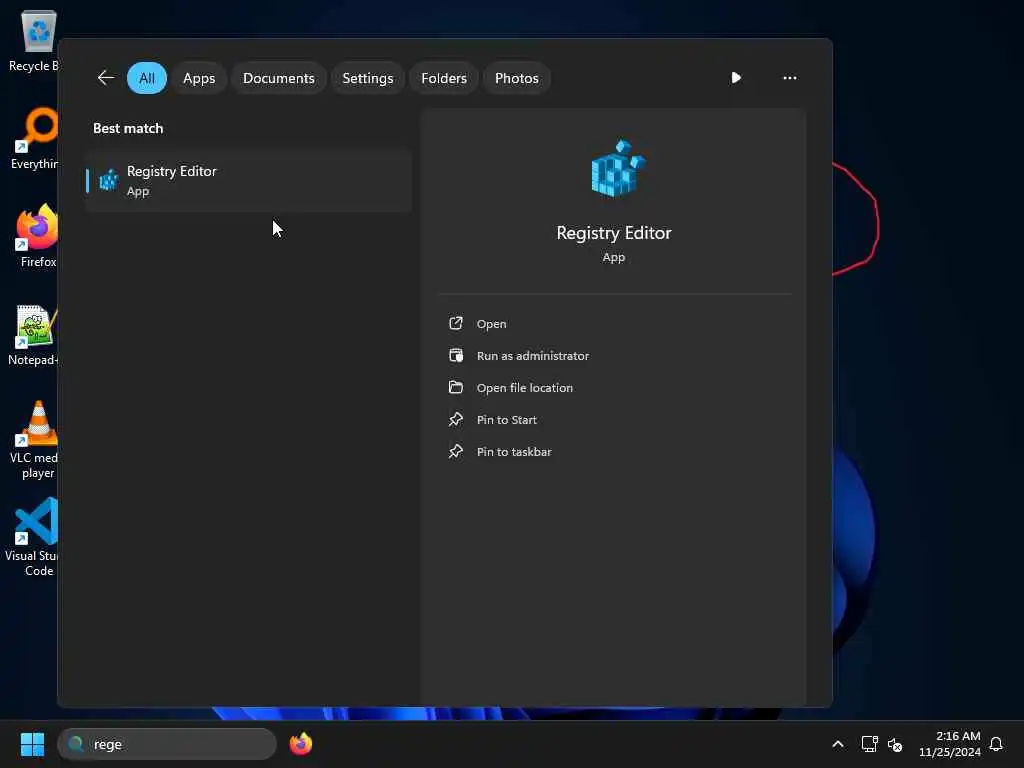Select the Firefox desktop shortcut

(37, 236)
